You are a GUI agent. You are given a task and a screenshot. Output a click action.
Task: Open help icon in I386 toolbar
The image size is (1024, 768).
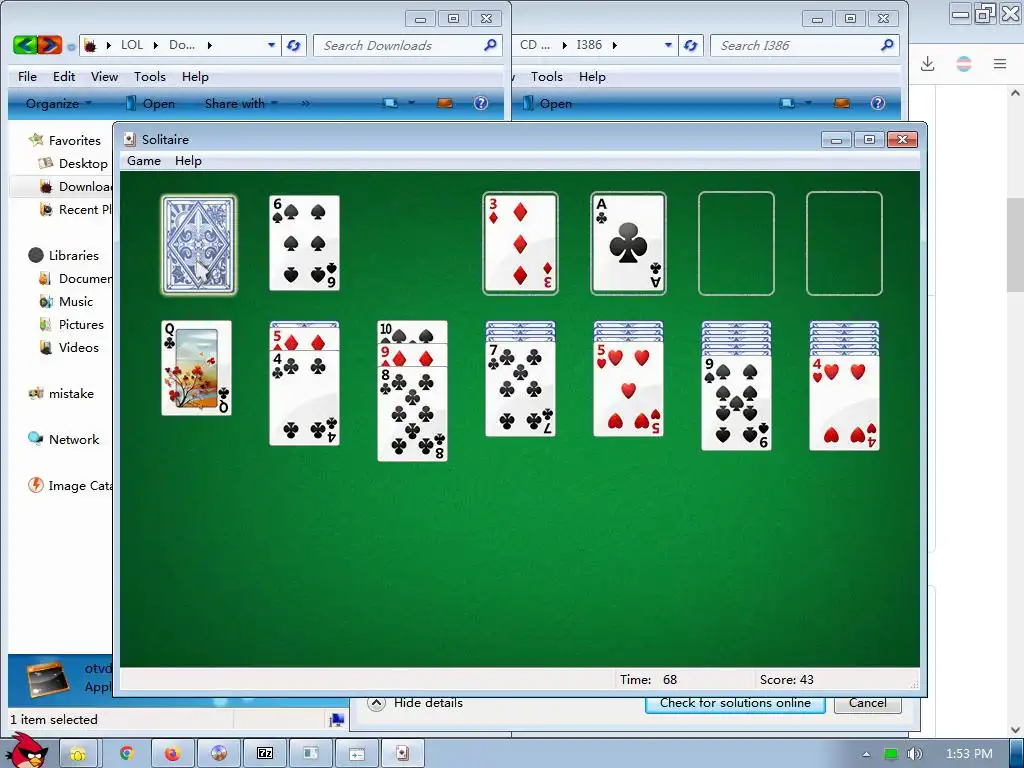[x=878, y=103]
